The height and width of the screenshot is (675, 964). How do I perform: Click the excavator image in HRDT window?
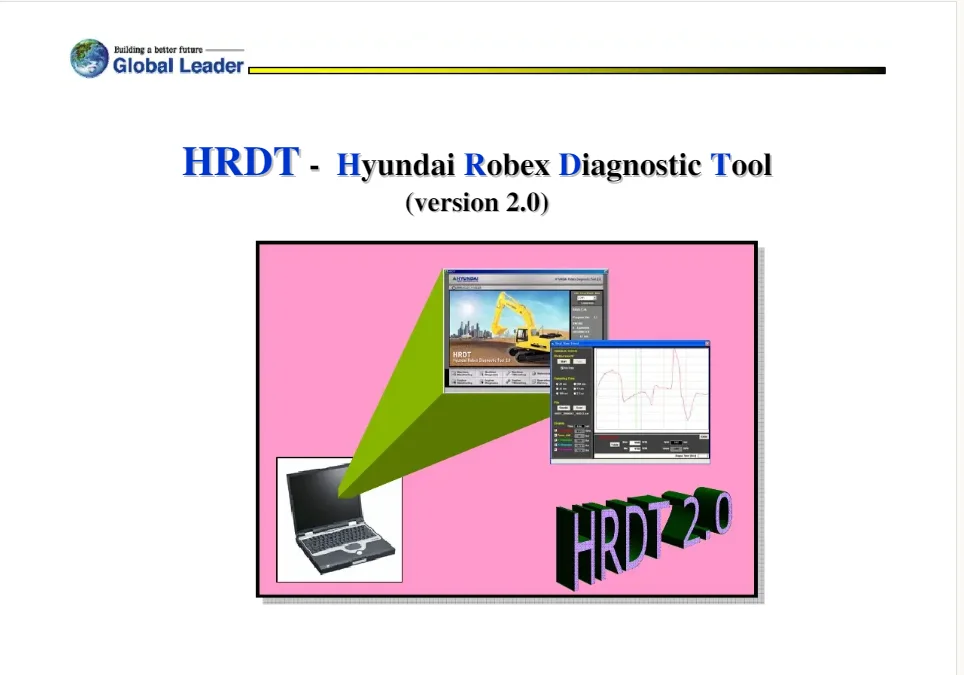pos(509,329)
